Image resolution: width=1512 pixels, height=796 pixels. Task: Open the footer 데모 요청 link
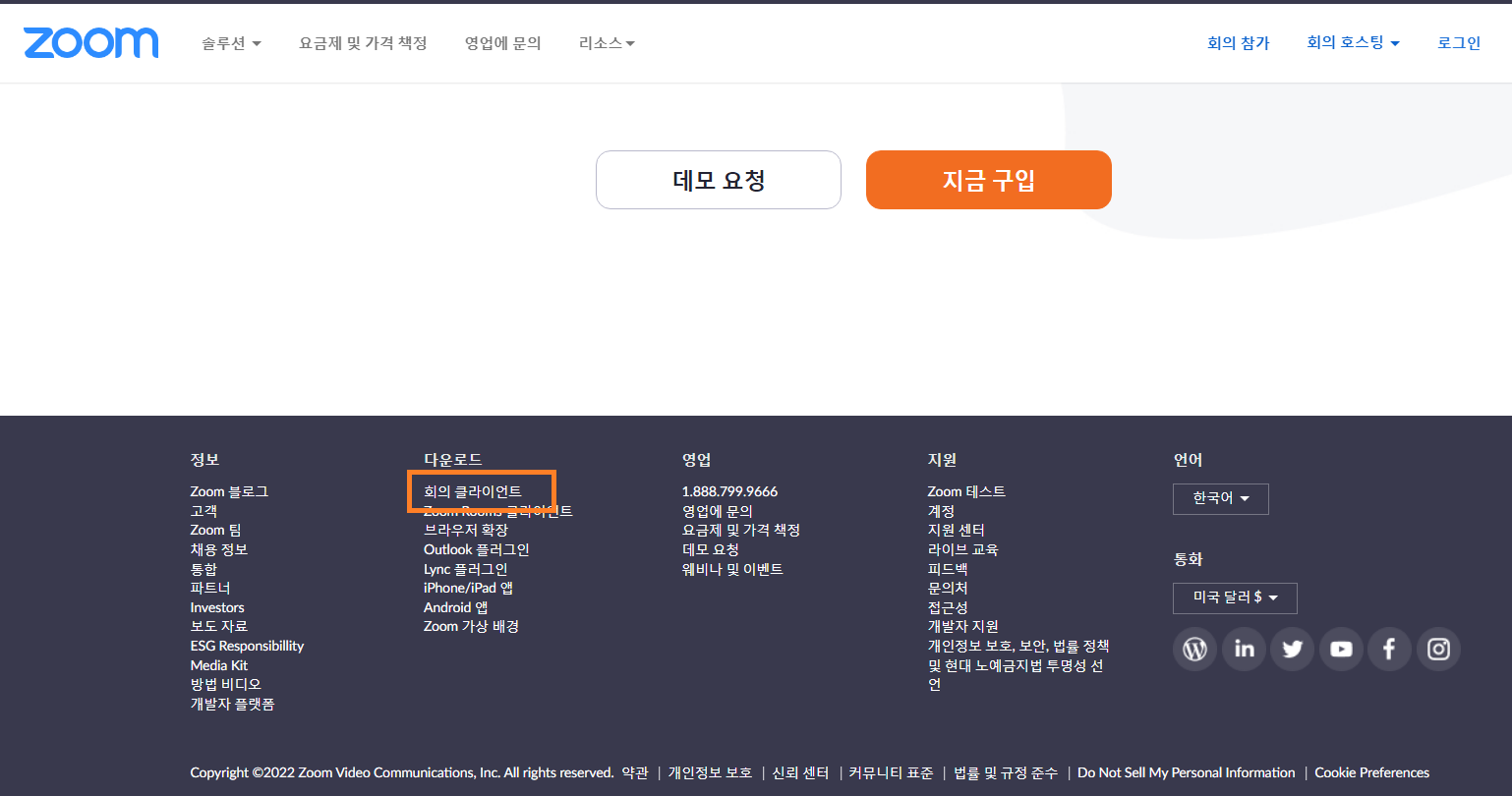711,549
